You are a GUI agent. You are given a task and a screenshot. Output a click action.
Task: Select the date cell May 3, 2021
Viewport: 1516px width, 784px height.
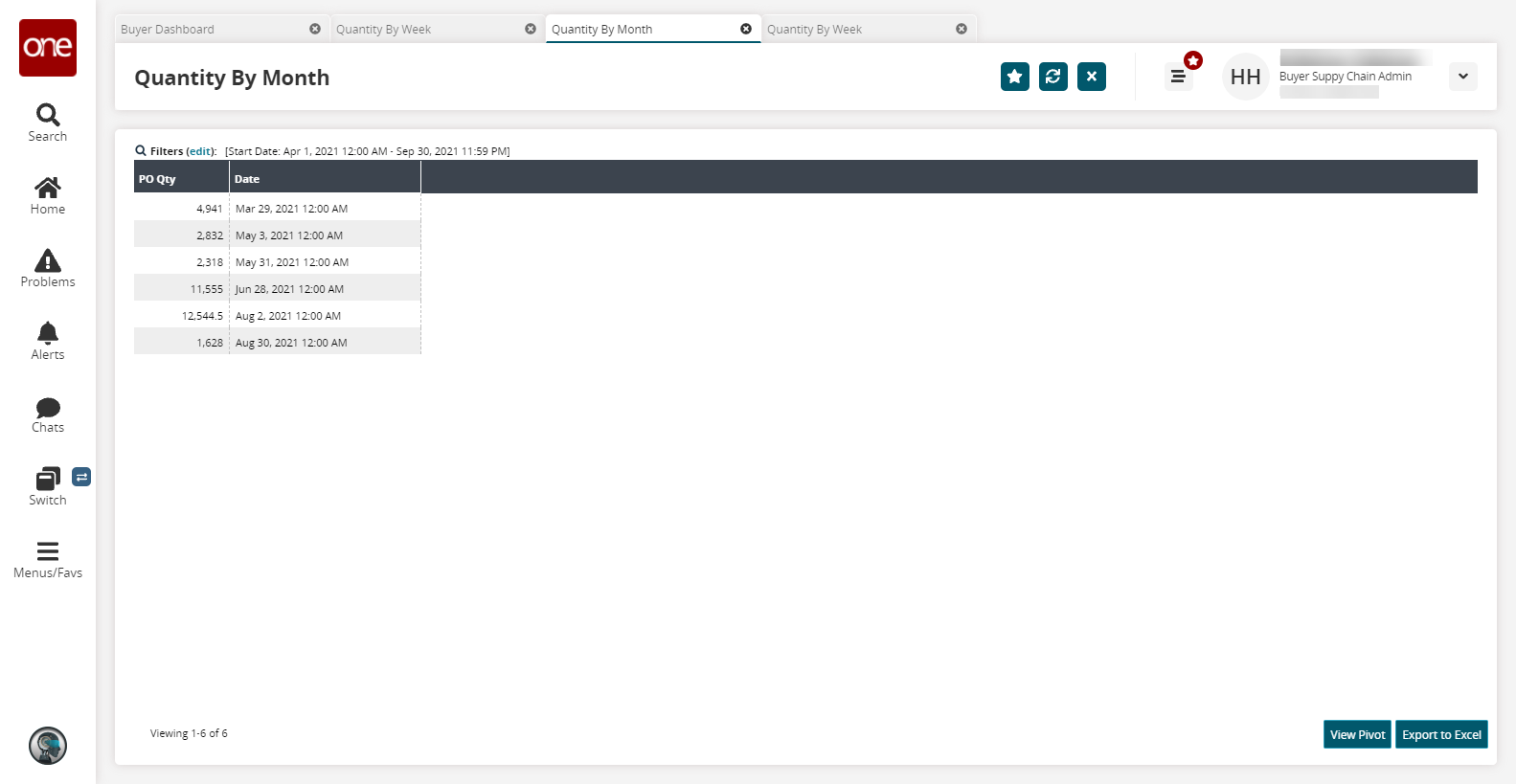point(326,235)
